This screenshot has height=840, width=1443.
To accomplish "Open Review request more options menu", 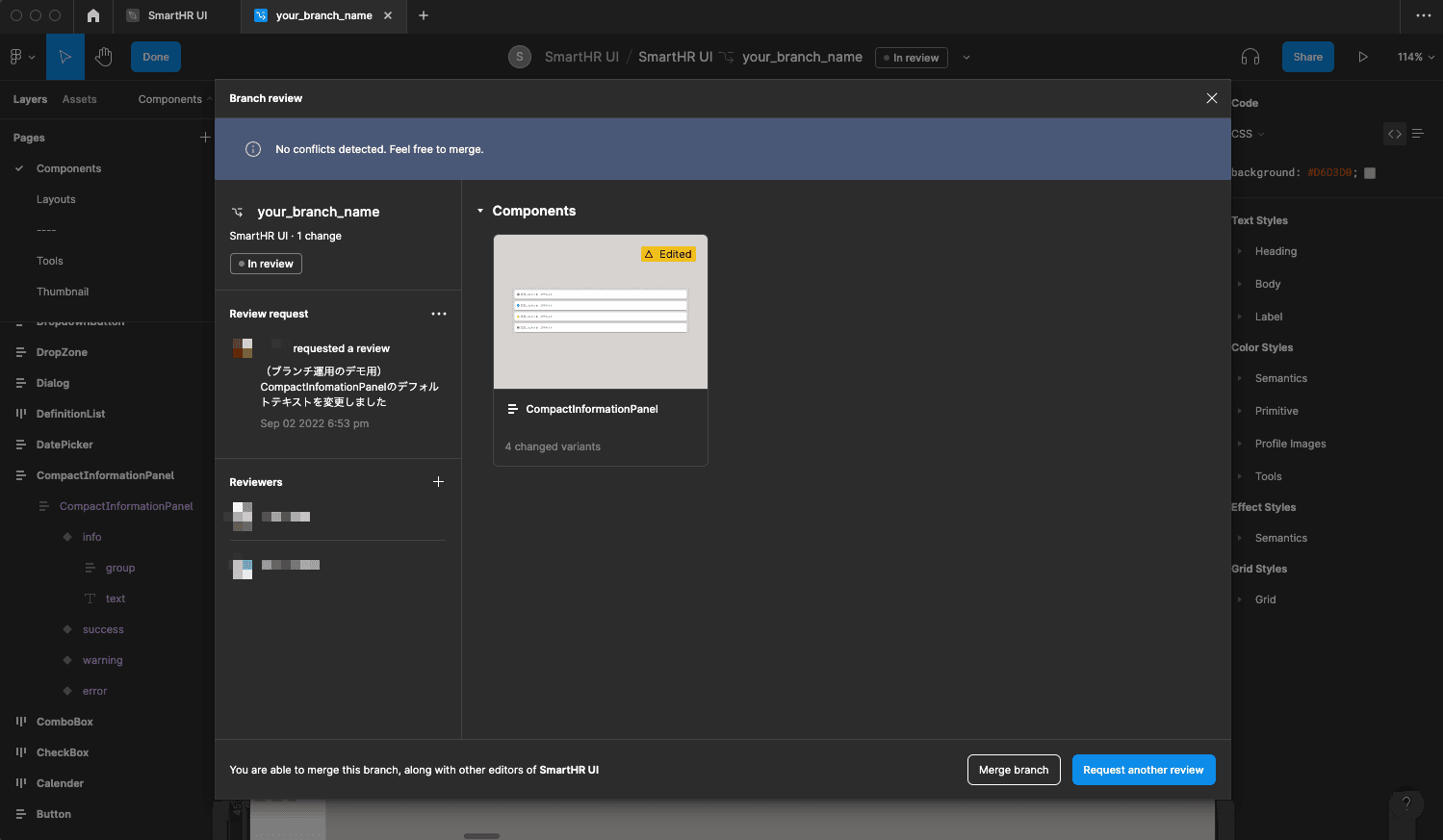I will (x=439, y=314).
